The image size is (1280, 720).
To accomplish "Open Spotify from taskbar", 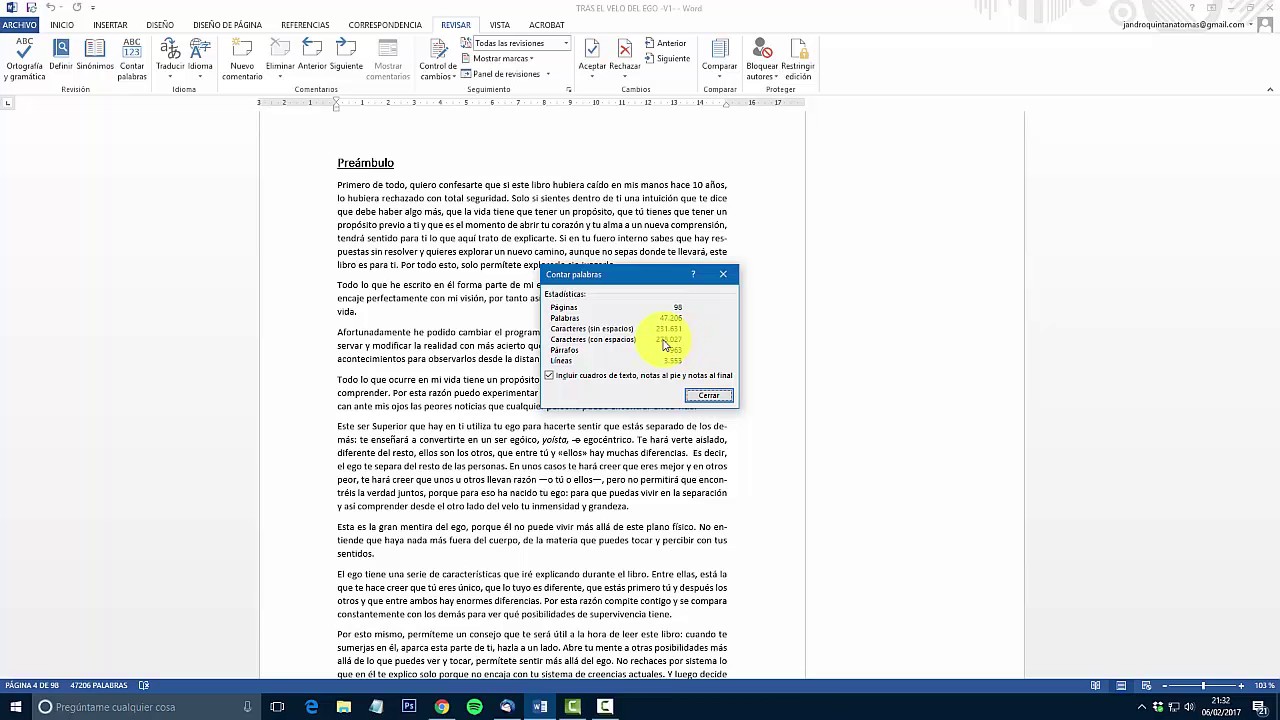I will pos(475,707).
